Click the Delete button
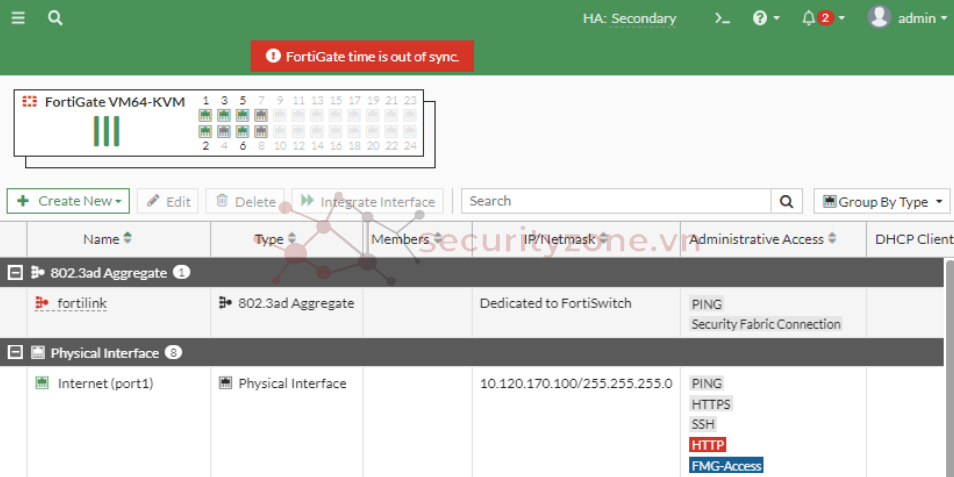 pos(245,201)
